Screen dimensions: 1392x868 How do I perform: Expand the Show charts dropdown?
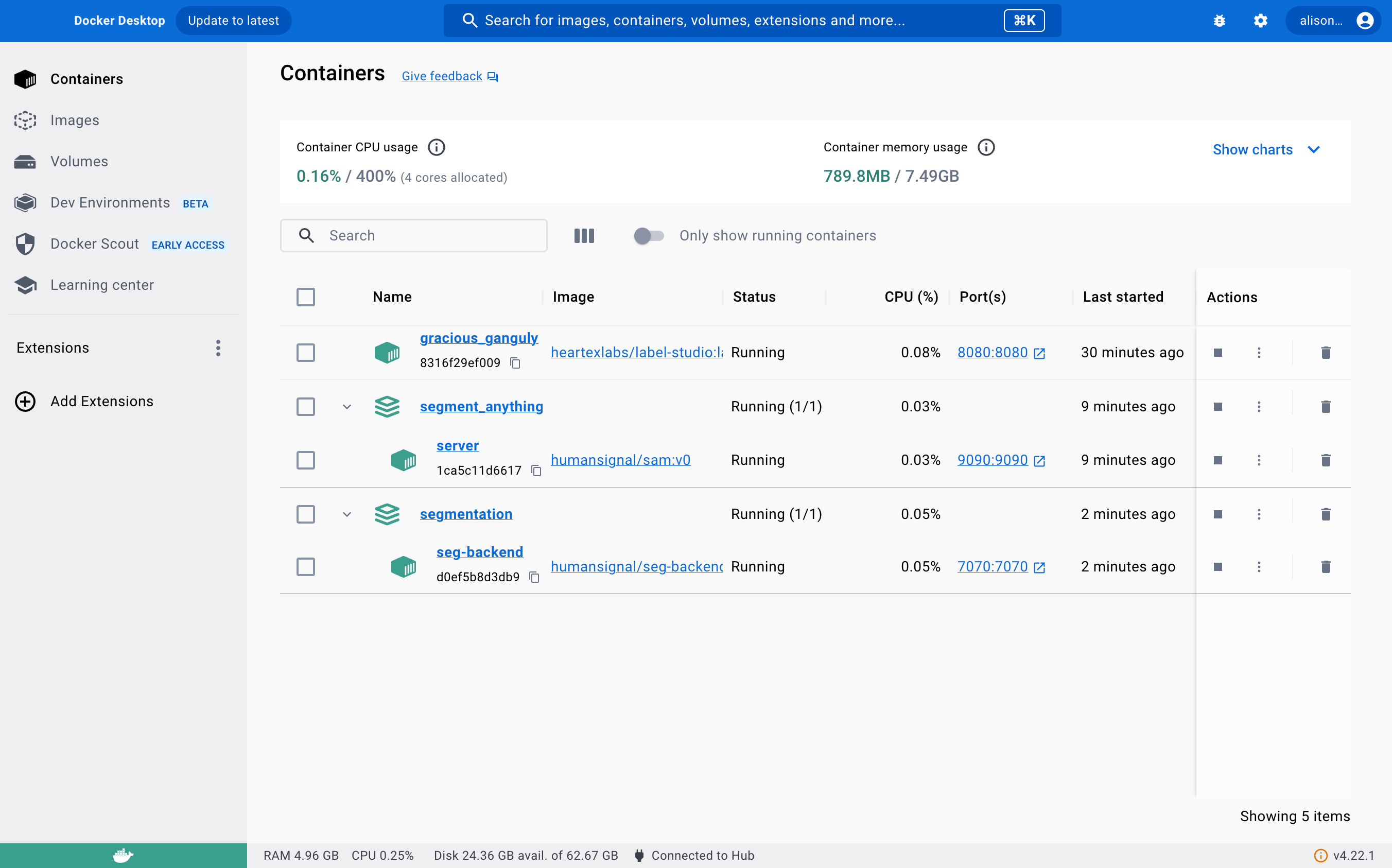point(1266,150)
